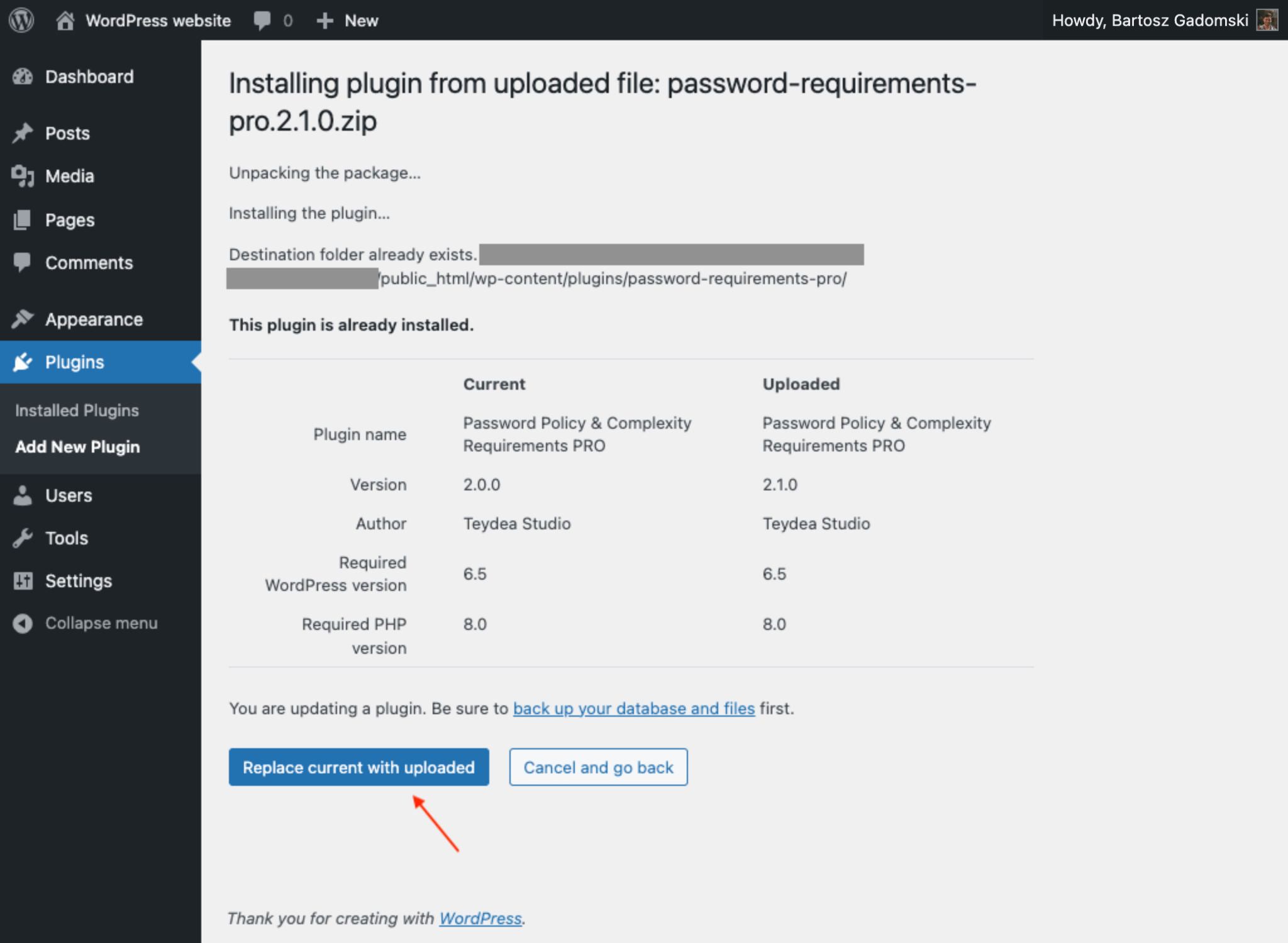Open New content menu in admin bar
The height and width of the screenshot is (943, 1288).
pyautogui.click(x=362, y=21)
